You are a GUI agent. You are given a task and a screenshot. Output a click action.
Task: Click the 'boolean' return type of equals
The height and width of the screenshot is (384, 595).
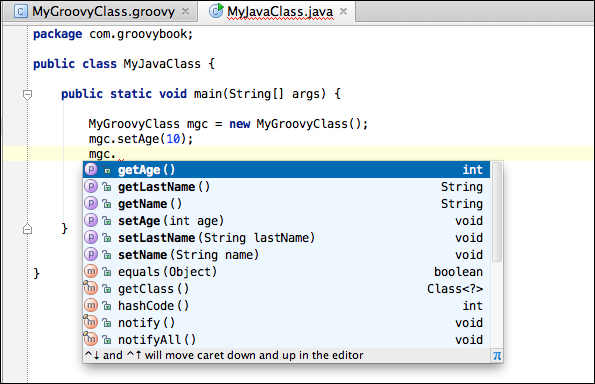click(458, 272)
